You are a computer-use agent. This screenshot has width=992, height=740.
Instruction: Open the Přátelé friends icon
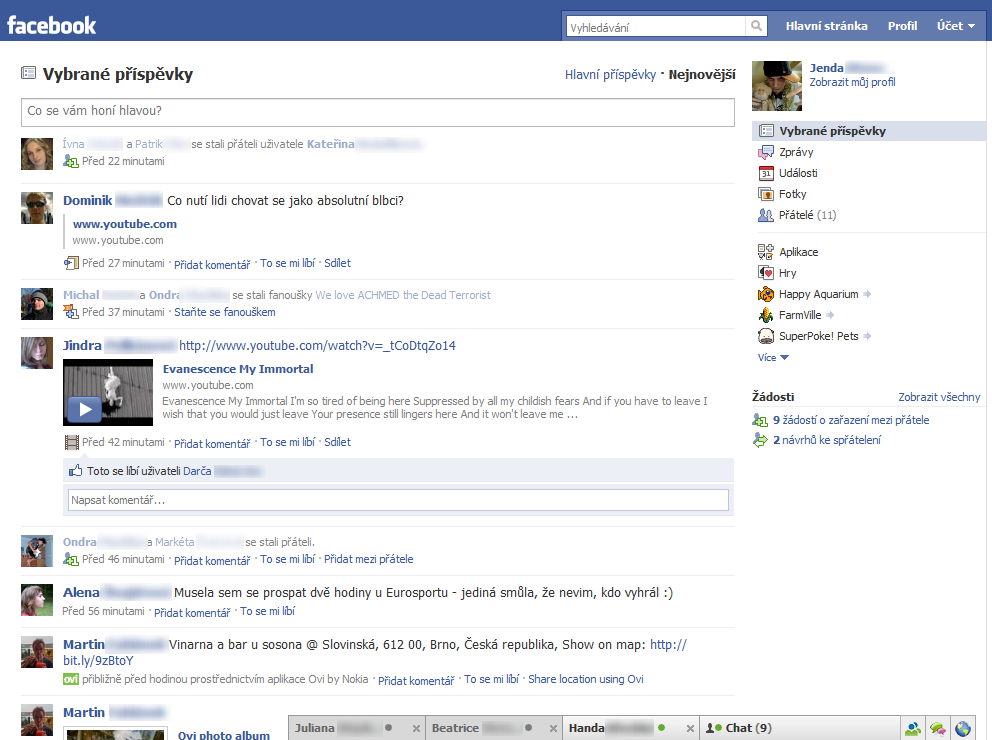coord(766,215)
